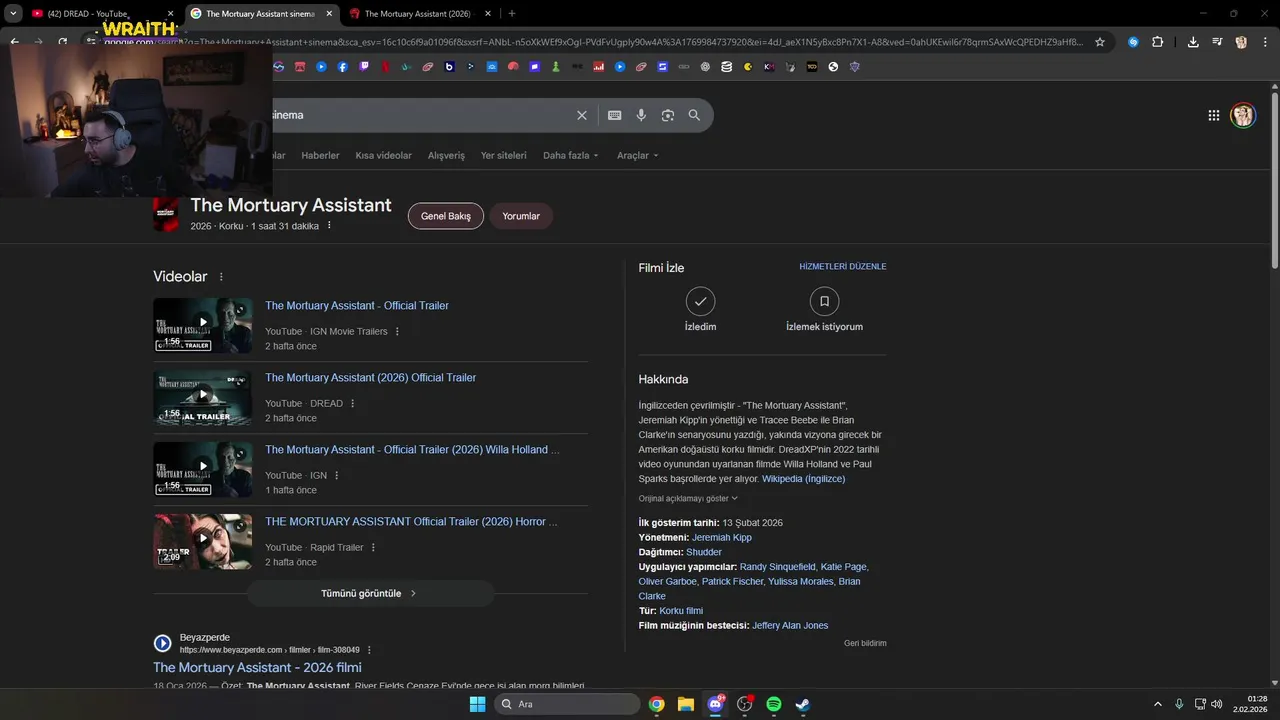Screen dimensions: 1280x720
Task: Open Windows Start menu
Action: point(477,704)
